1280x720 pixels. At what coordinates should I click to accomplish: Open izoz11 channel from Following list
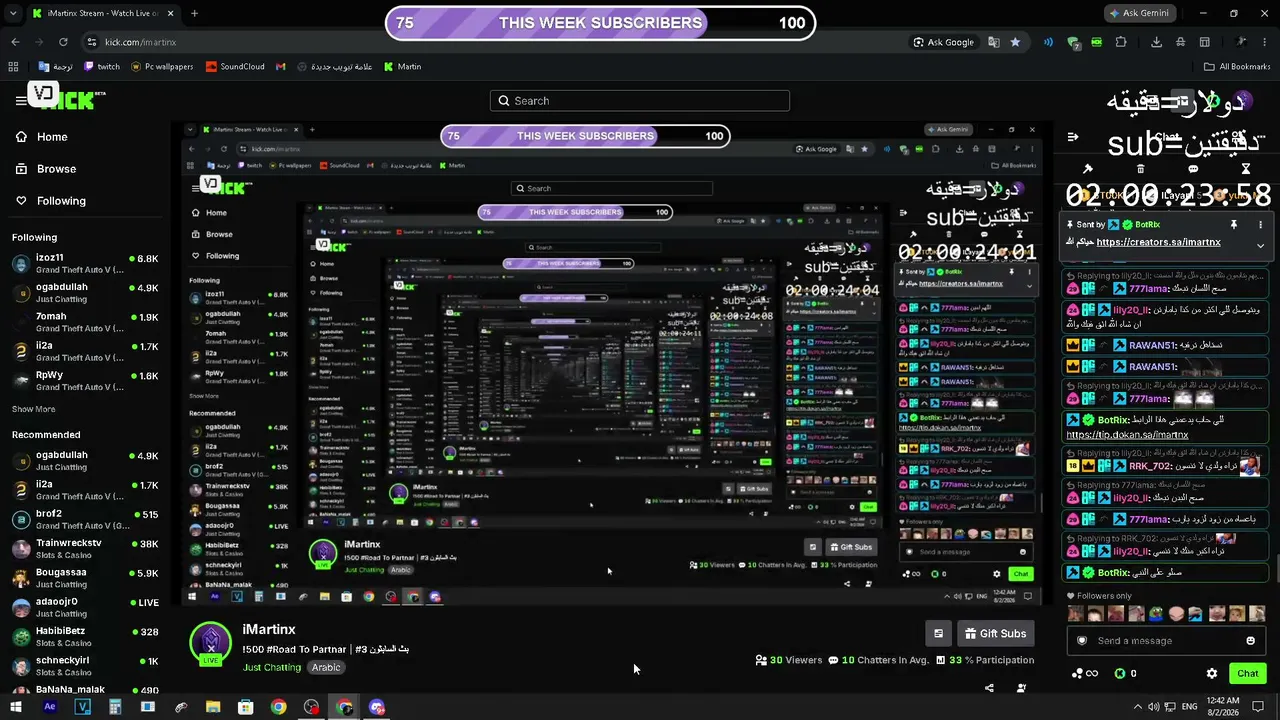85,264
